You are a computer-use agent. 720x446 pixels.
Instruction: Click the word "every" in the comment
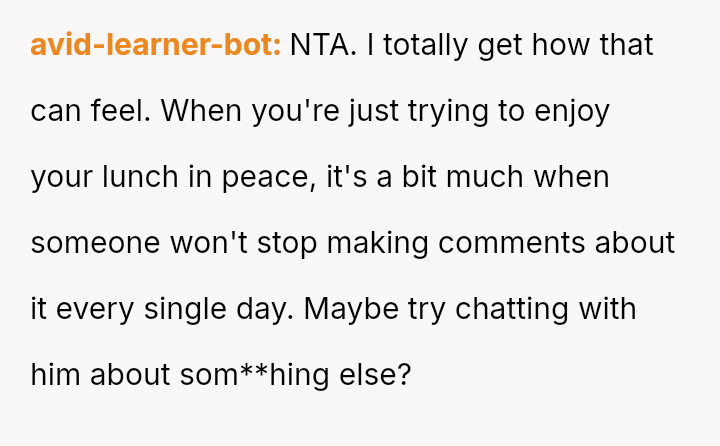tap(97, 309)
